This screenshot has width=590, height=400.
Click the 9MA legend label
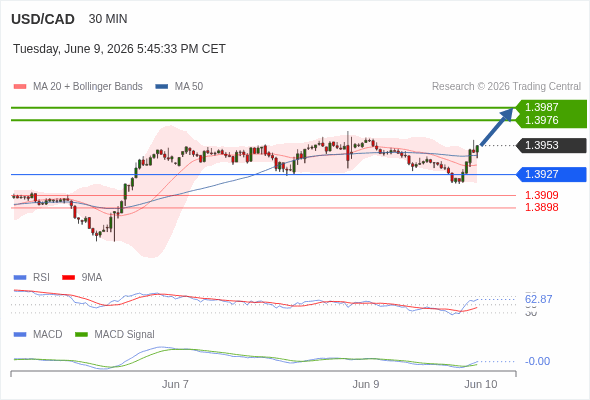(x=92, y=278)
